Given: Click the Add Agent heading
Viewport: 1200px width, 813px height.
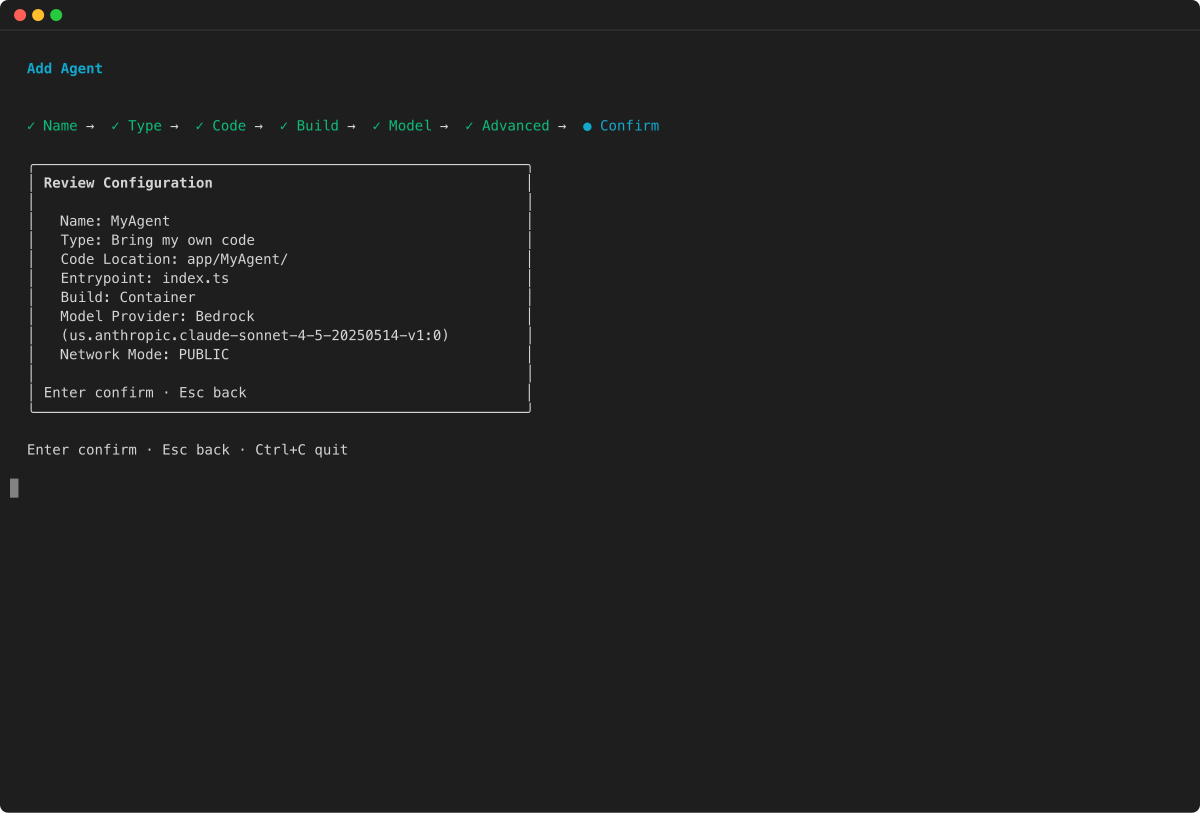Looking at the screenshot, I should click(65, 69).
